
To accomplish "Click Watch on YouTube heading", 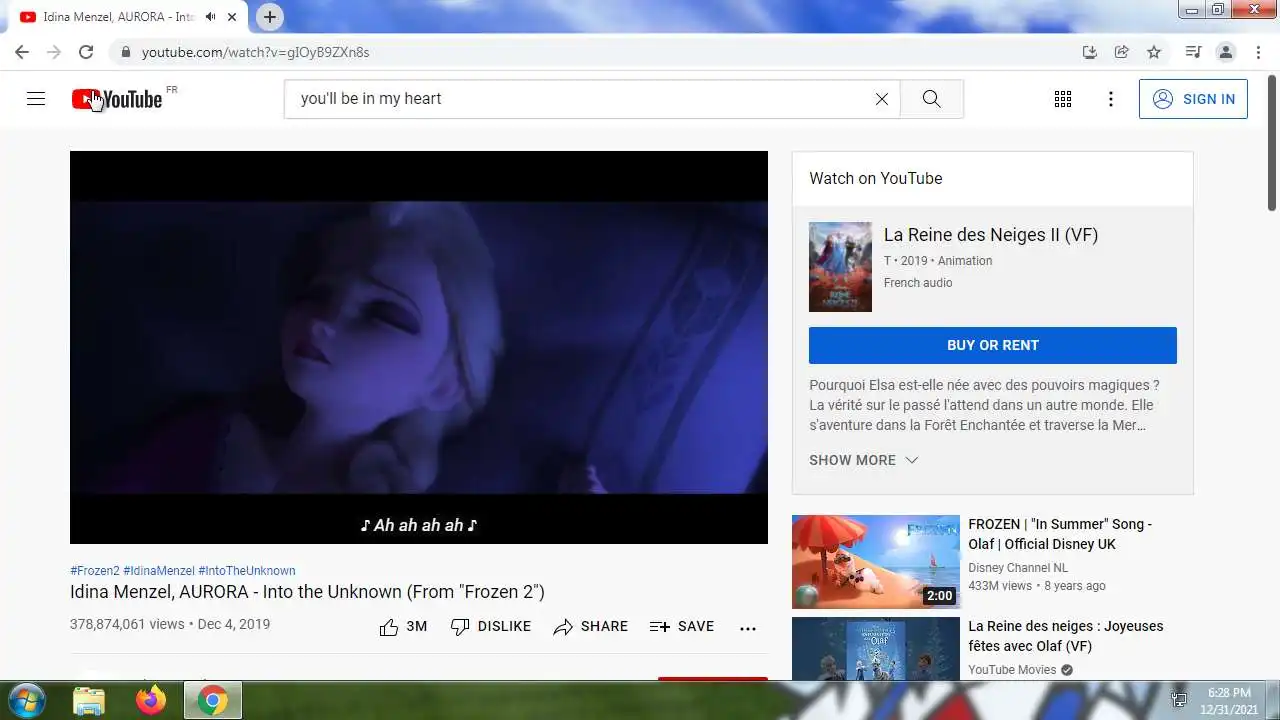I will (x=876, y=178).
